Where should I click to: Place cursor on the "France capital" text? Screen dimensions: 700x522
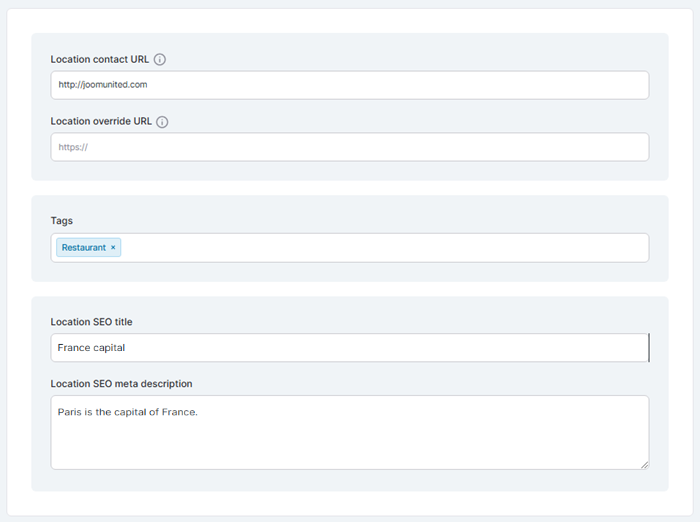point(91,348)
